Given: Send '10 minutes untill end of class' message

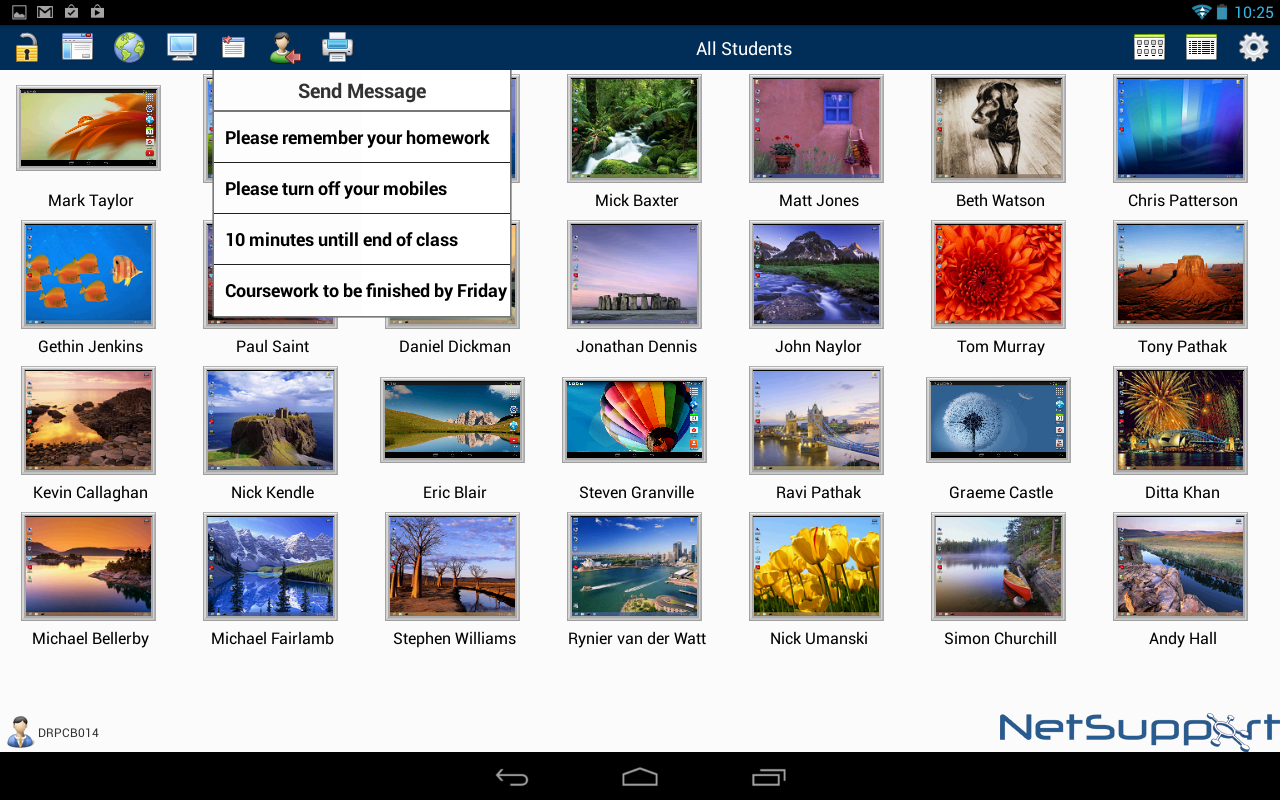Looking at the screenshot, I should pyautogui.click(x=362, y=240).
